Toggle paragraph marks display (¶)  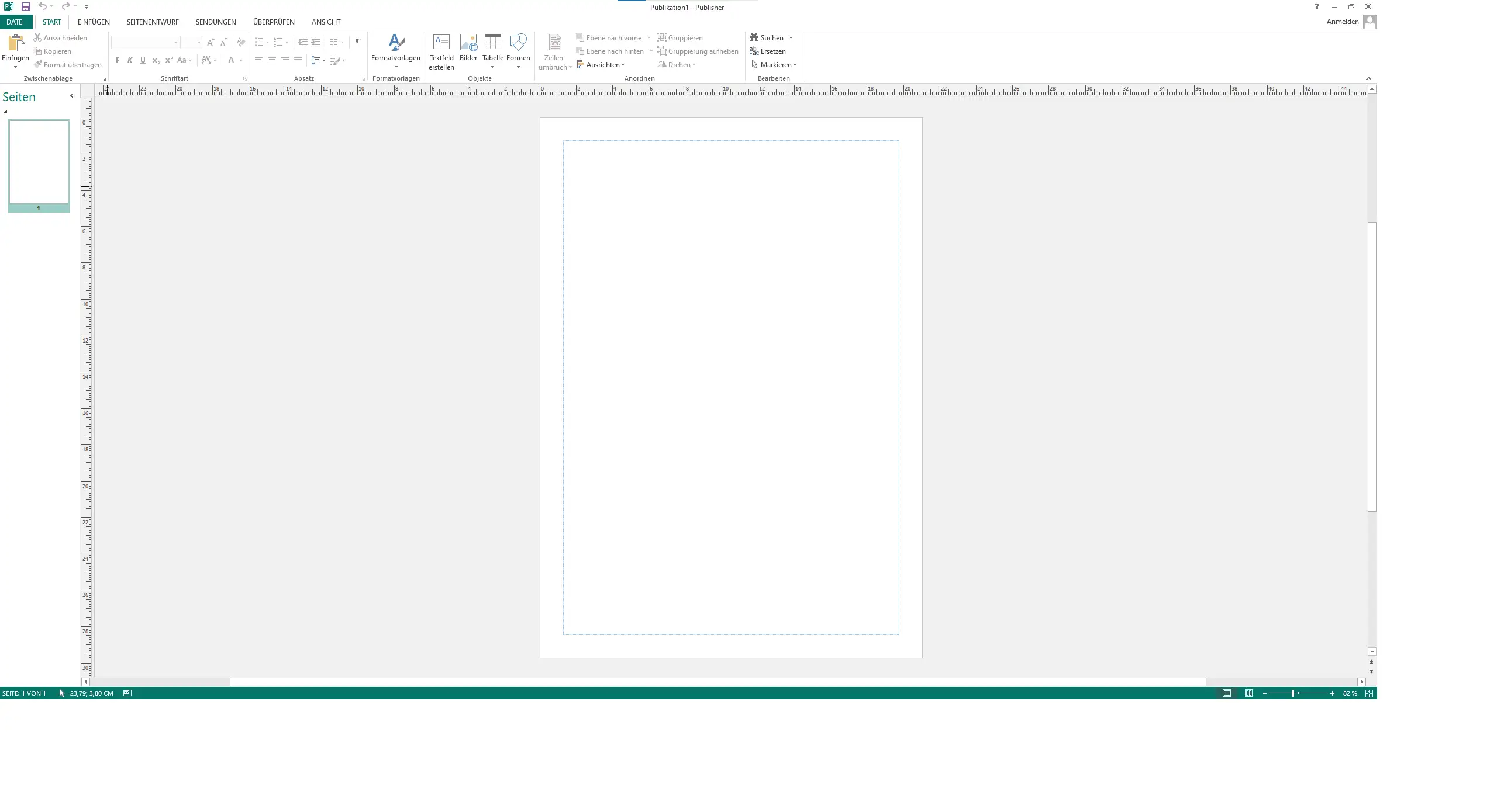point(358,42)
